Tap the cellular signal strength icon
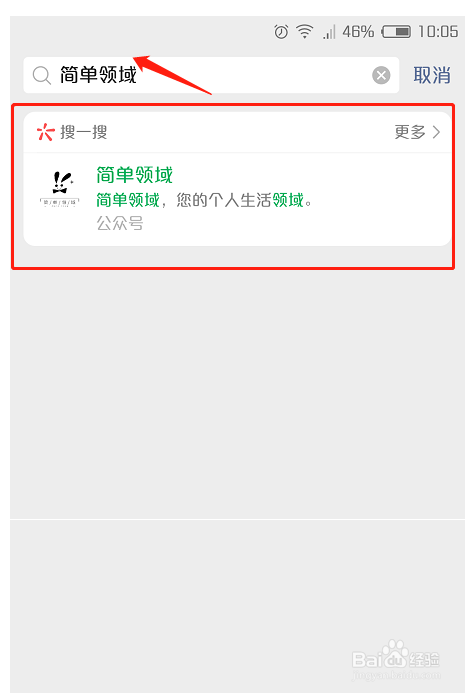This screenshot has height=693, width=469. point(329,32)
